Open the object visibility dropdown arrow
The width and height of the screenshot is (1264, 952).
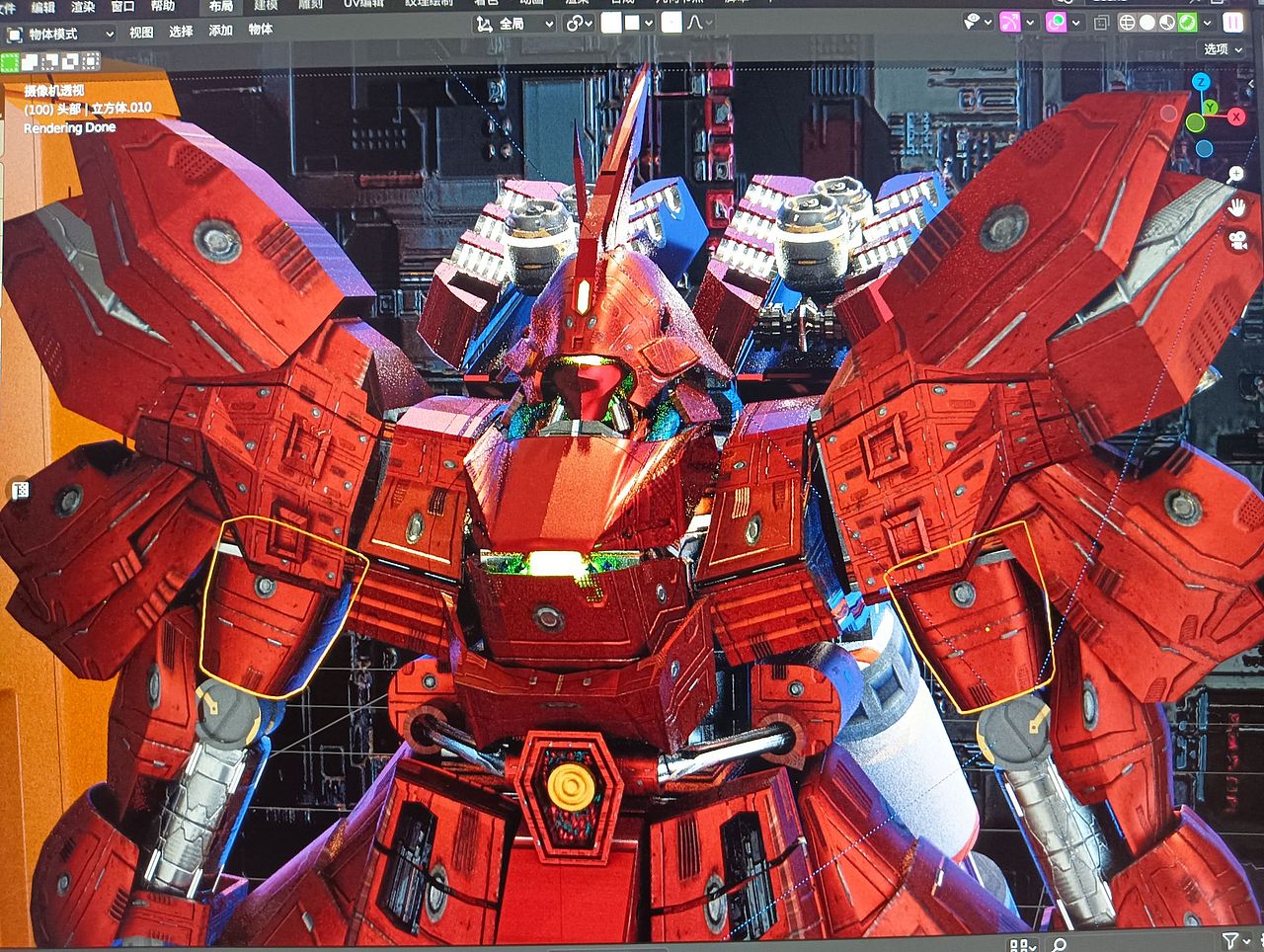(987, 21)
